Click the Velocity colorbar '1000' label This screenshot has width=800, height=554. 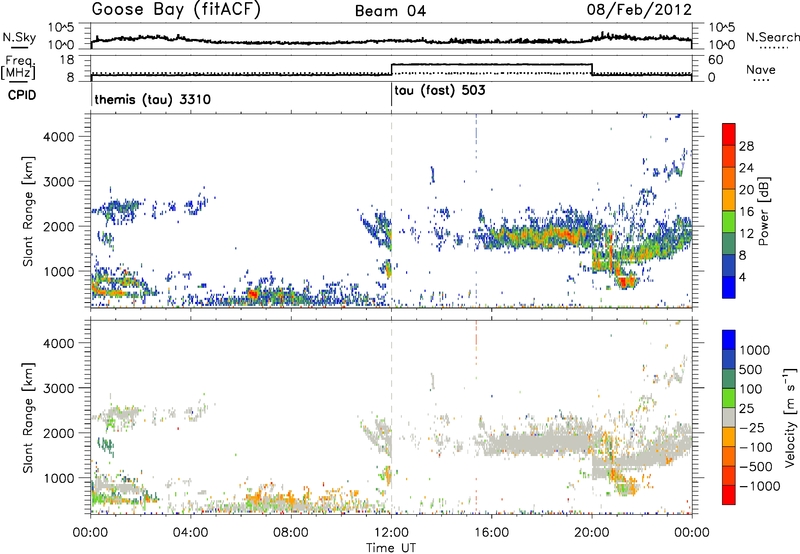(755, 350)
